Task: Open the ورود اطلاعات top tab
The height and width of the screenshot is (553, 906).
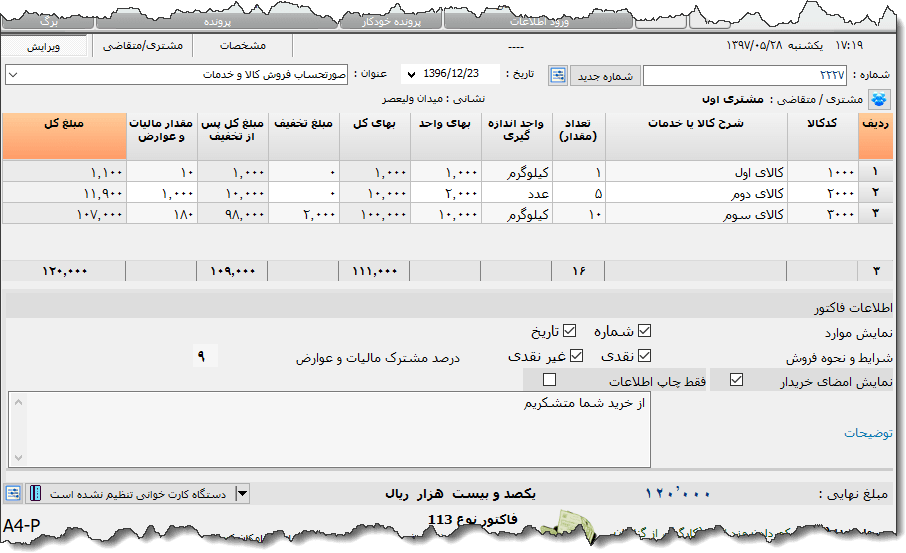Action: click(x=539, y=22)
